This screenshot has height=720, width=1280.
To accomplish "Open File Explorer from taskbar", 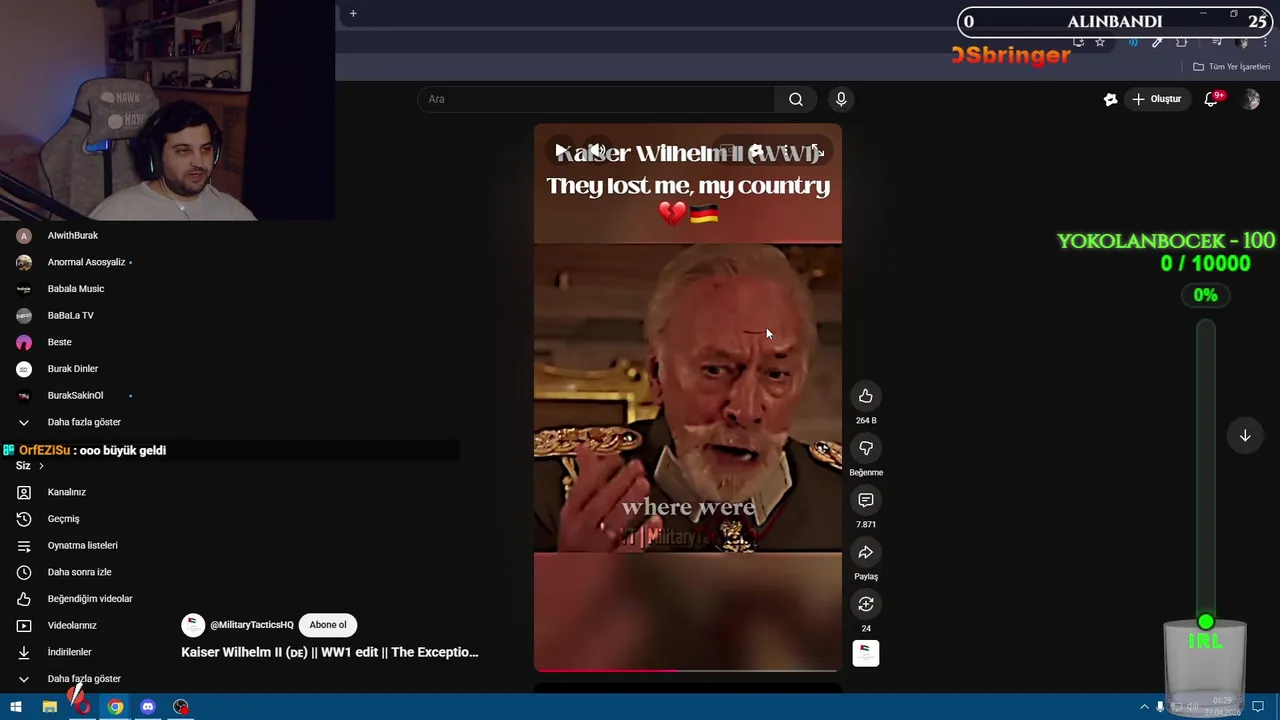I will click(x=49, y=707).
